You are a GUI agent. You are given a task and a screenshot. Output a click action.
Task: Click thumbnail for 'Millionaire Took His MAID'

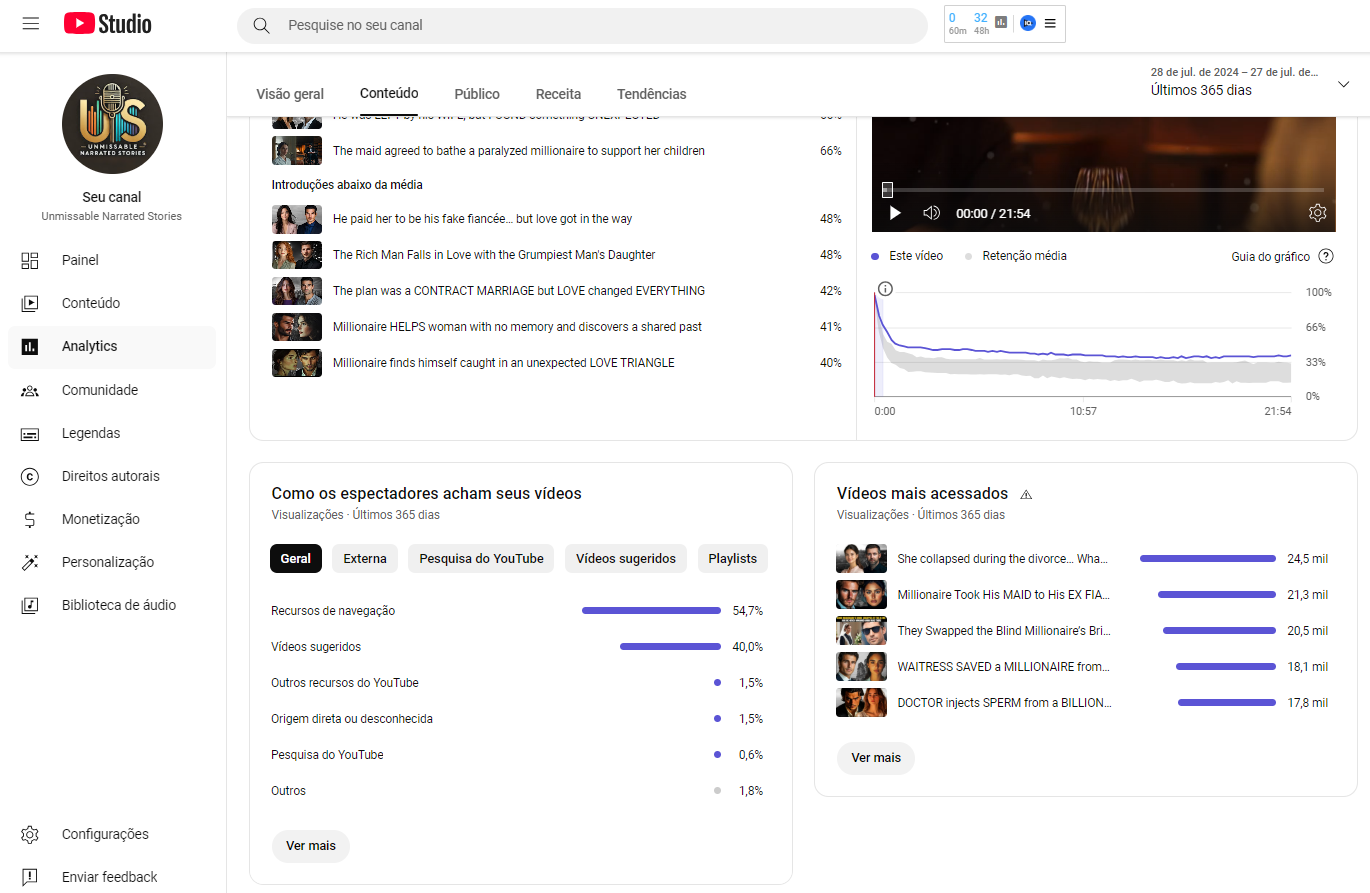(861, 595)
